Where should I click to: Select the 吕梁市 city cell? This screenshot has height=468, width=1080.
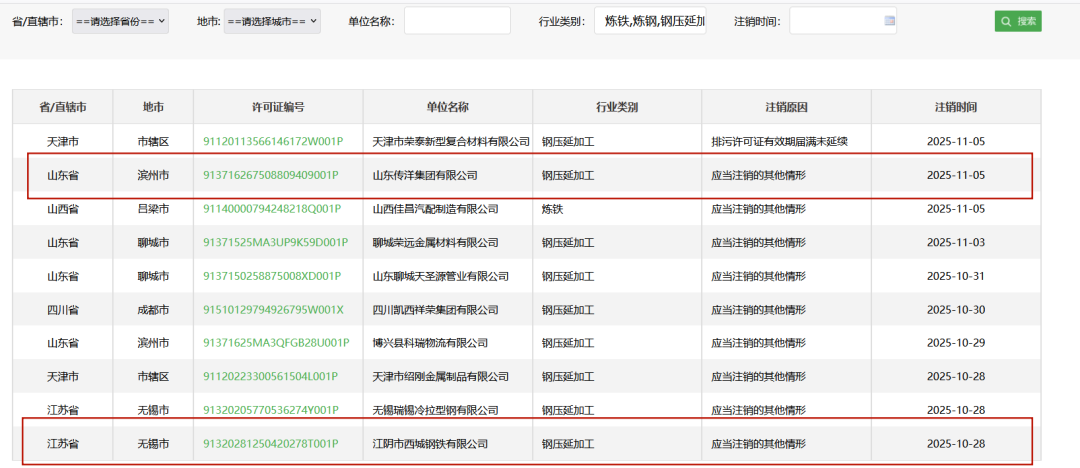pyautogui.click(x=153, y=209)
